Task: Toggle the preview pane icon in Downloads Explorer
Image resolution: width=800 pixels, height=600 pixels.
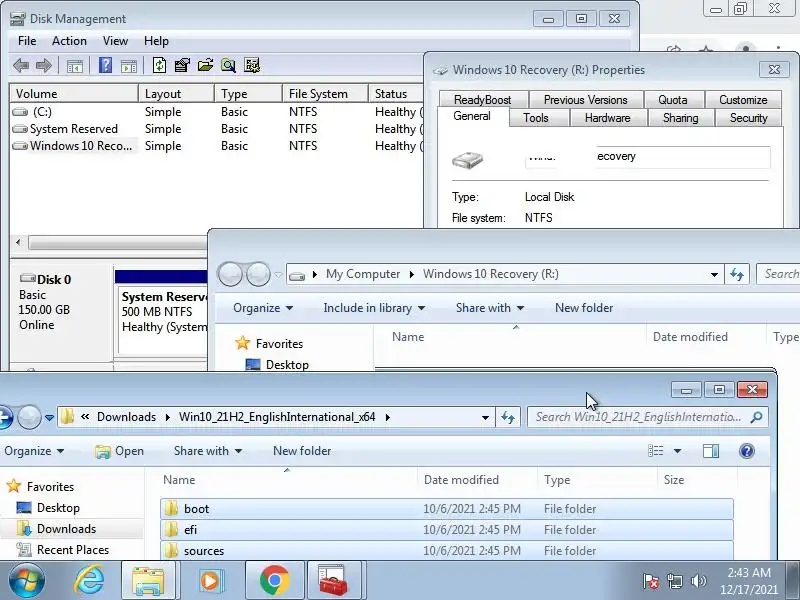Action: [711, 451]
